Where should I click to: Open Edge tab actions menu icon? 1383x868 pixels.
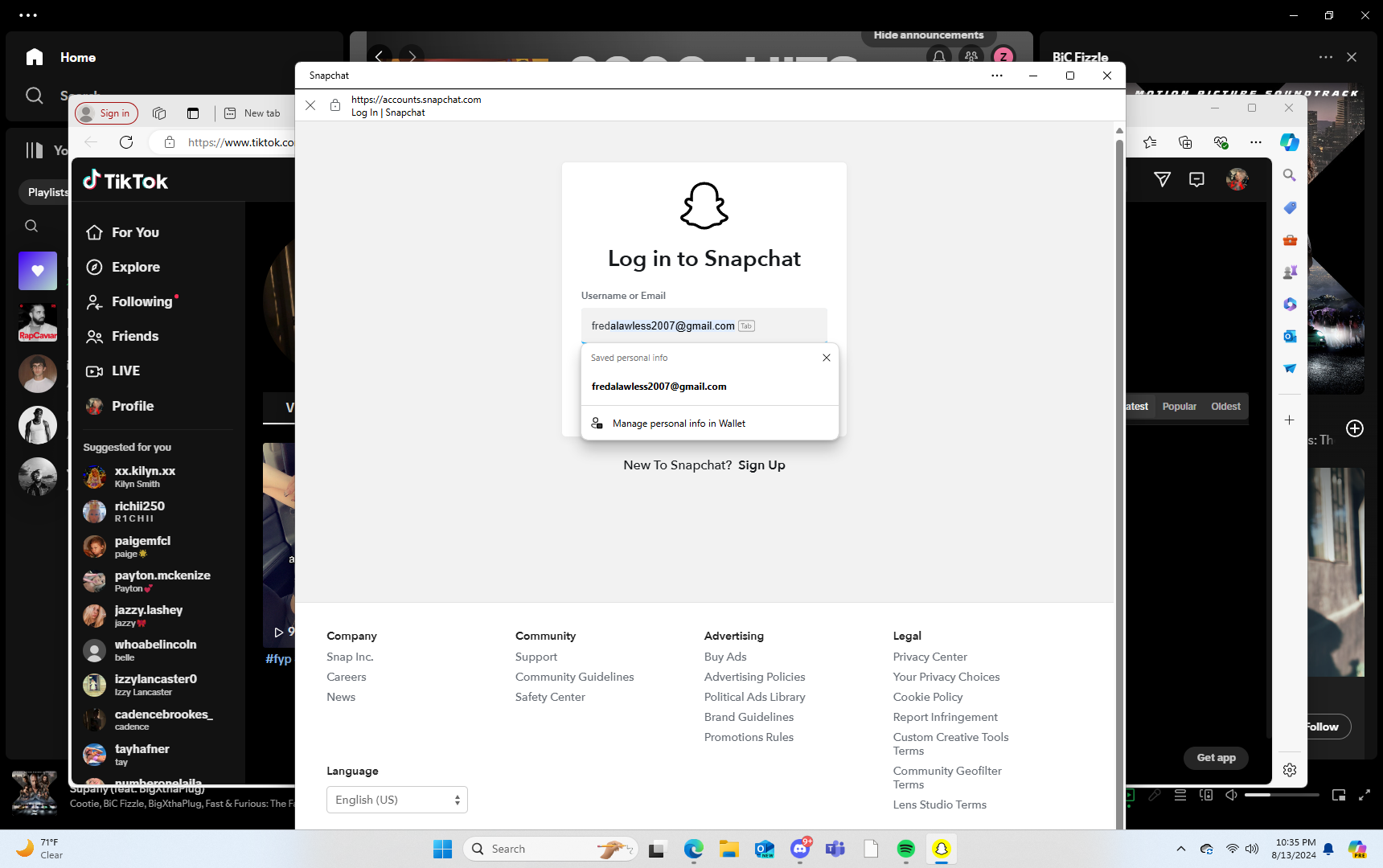pyautogui.click(x=193, y=113)
